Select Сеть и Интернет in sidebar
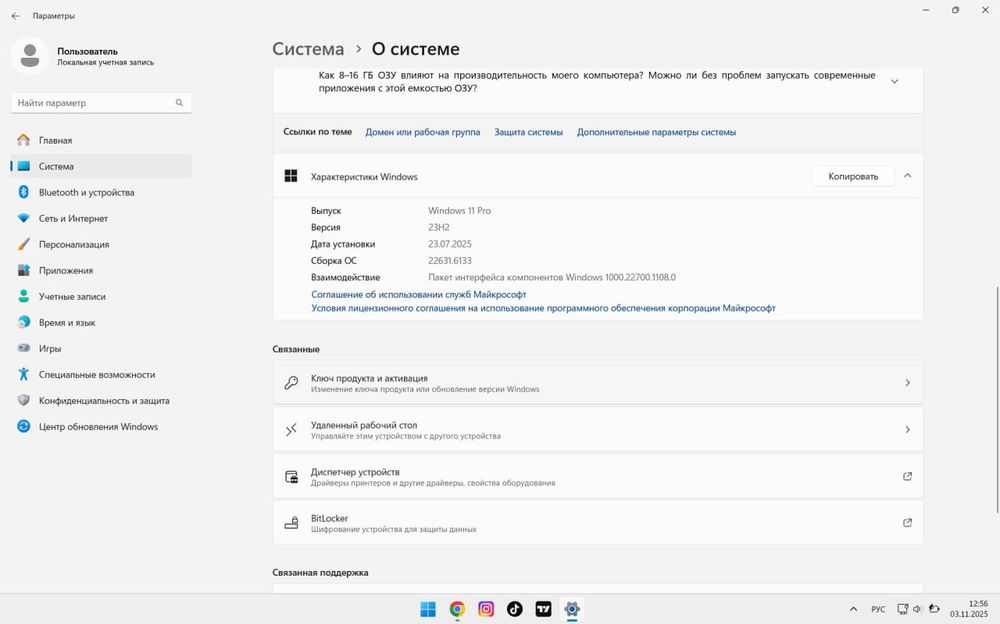Image resolution: width=1000 pixels, height=624 pixels. pyautogui.click(x=101, y=218)
